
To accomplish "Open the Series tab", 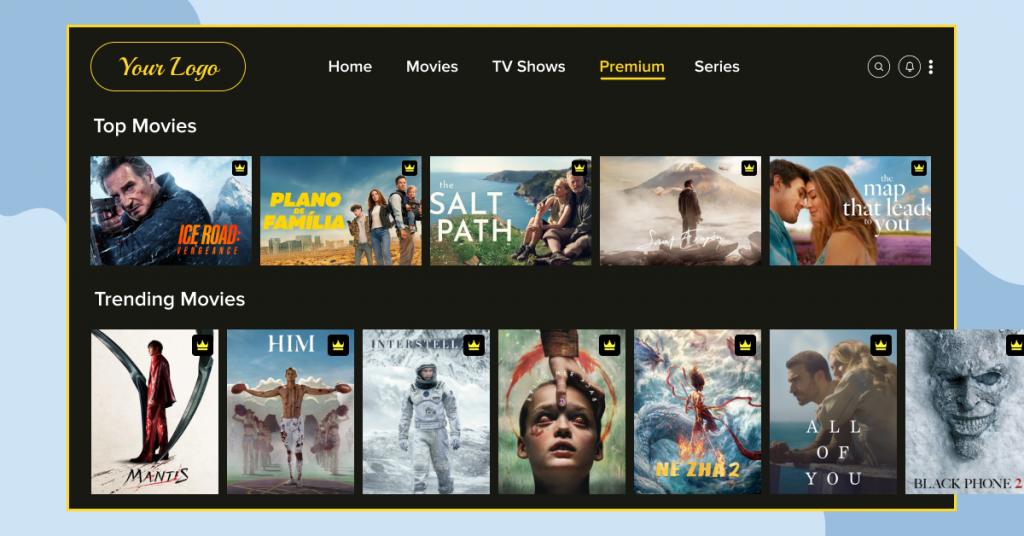I will tap(716, 67).
